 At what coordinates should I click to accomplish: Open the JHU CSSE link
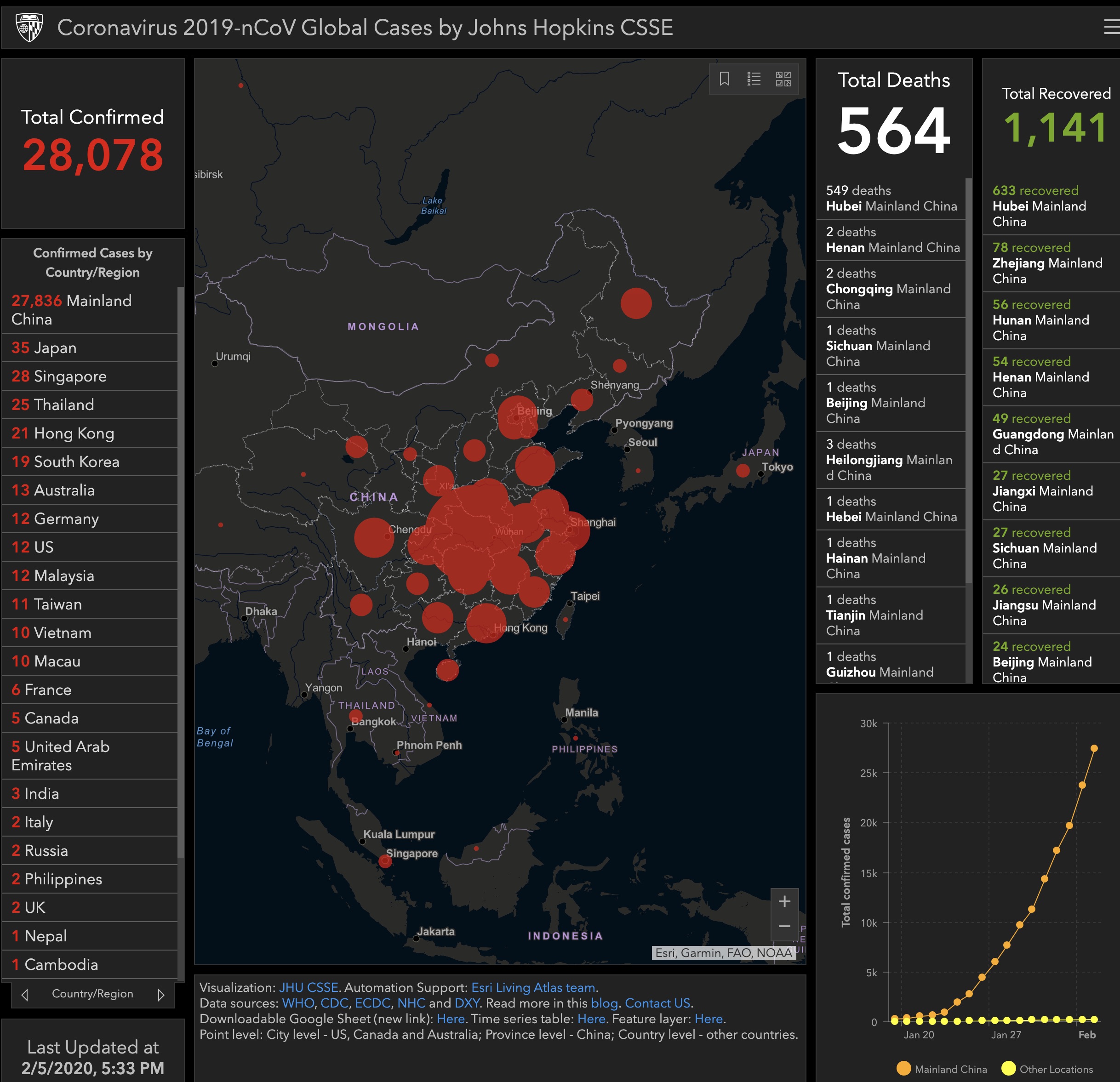point(309,987)
